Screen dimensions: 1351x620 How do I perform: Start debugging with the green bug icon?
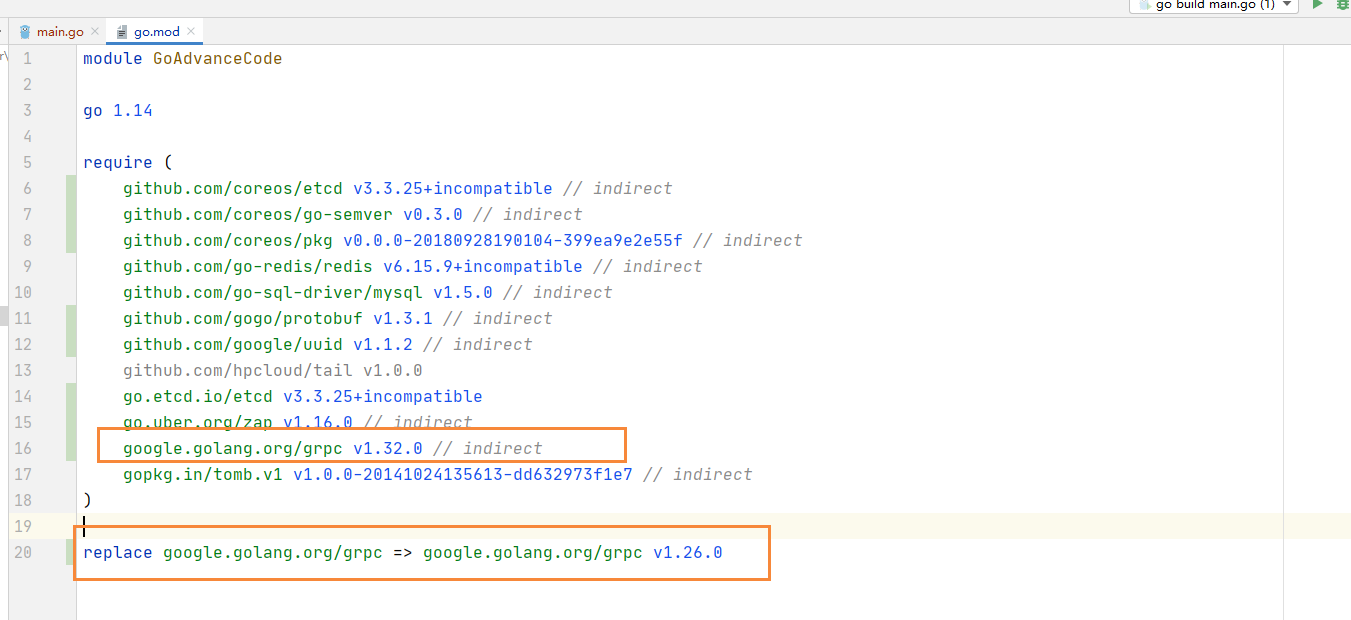(1344, 5)
